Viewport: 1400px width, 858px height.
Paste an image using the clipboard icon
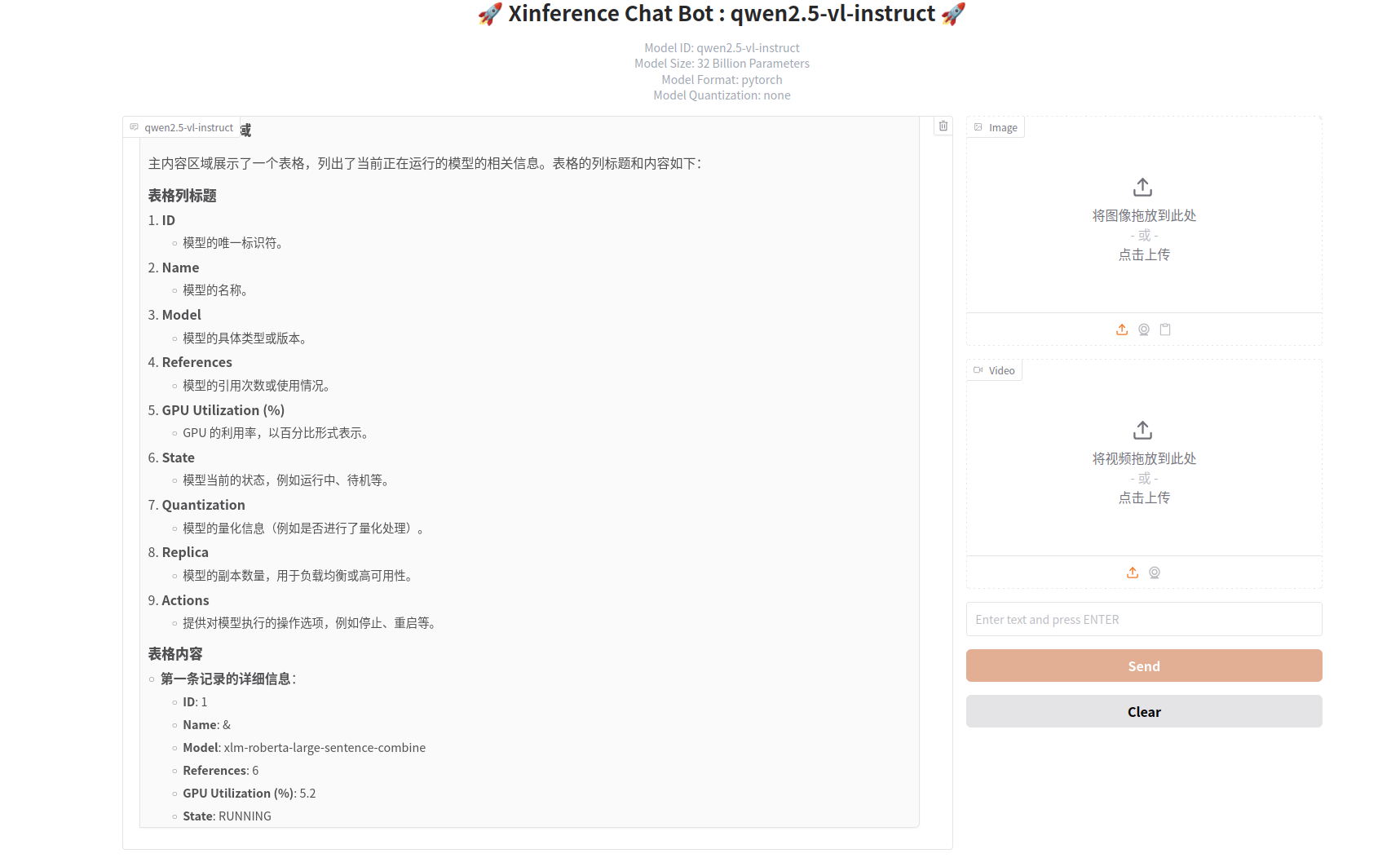tap(1165, 329)
